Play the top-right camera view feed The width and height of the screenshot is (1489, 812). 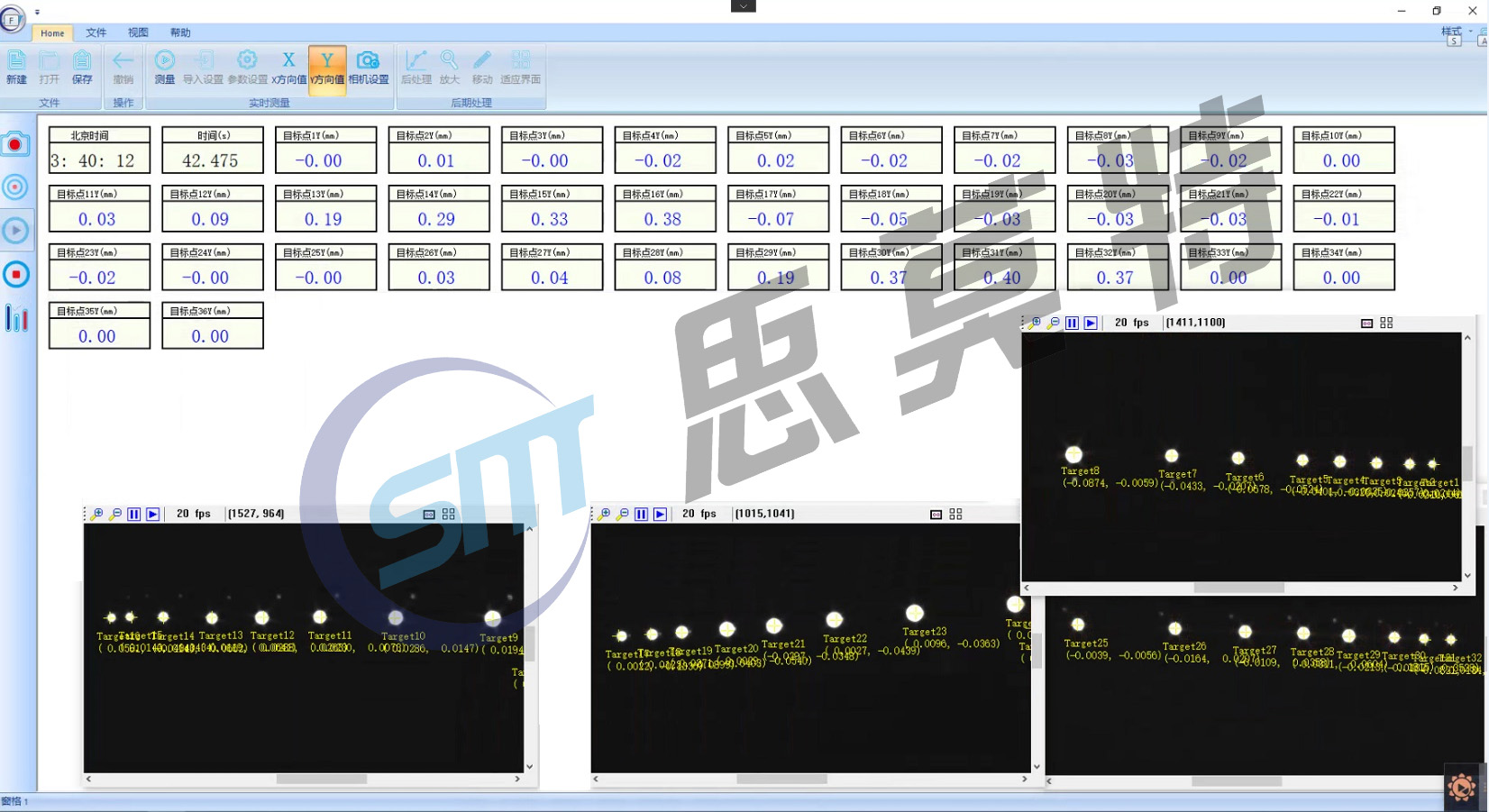pyautogui.click(x=1091, y=323)
